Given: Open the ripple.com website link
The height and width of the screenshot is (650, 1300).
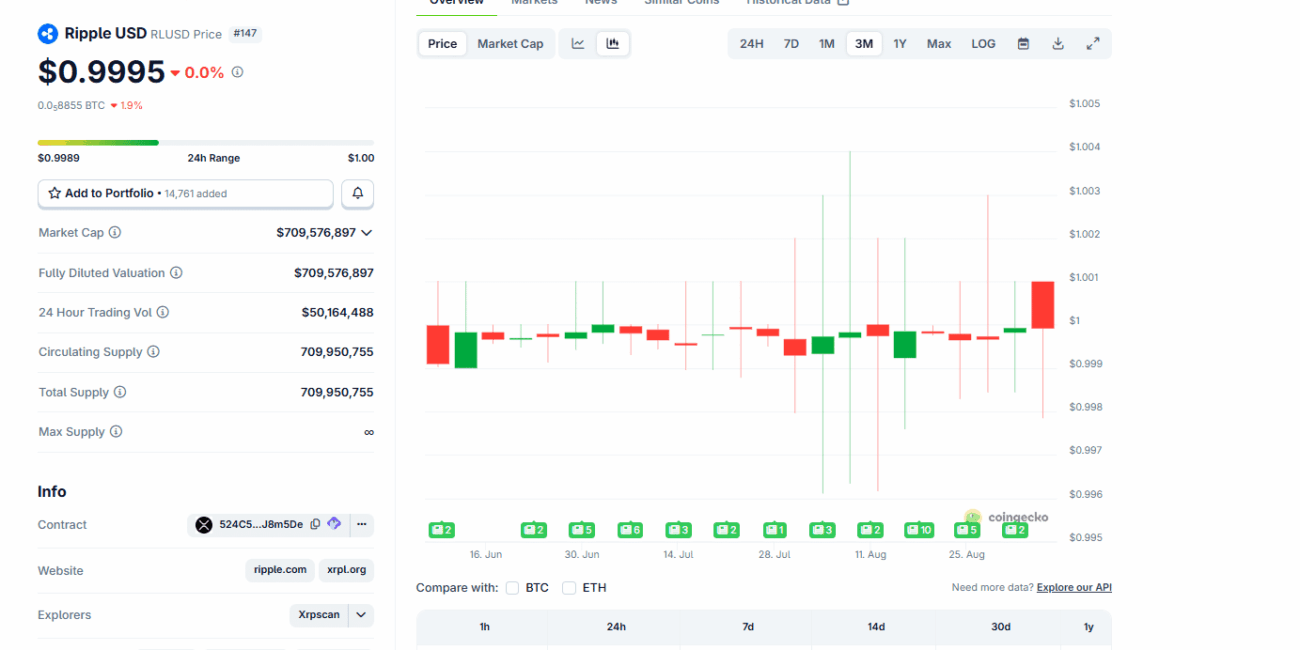Looking at the screenshot, I should pyautogui.click(x=280, y=570).
